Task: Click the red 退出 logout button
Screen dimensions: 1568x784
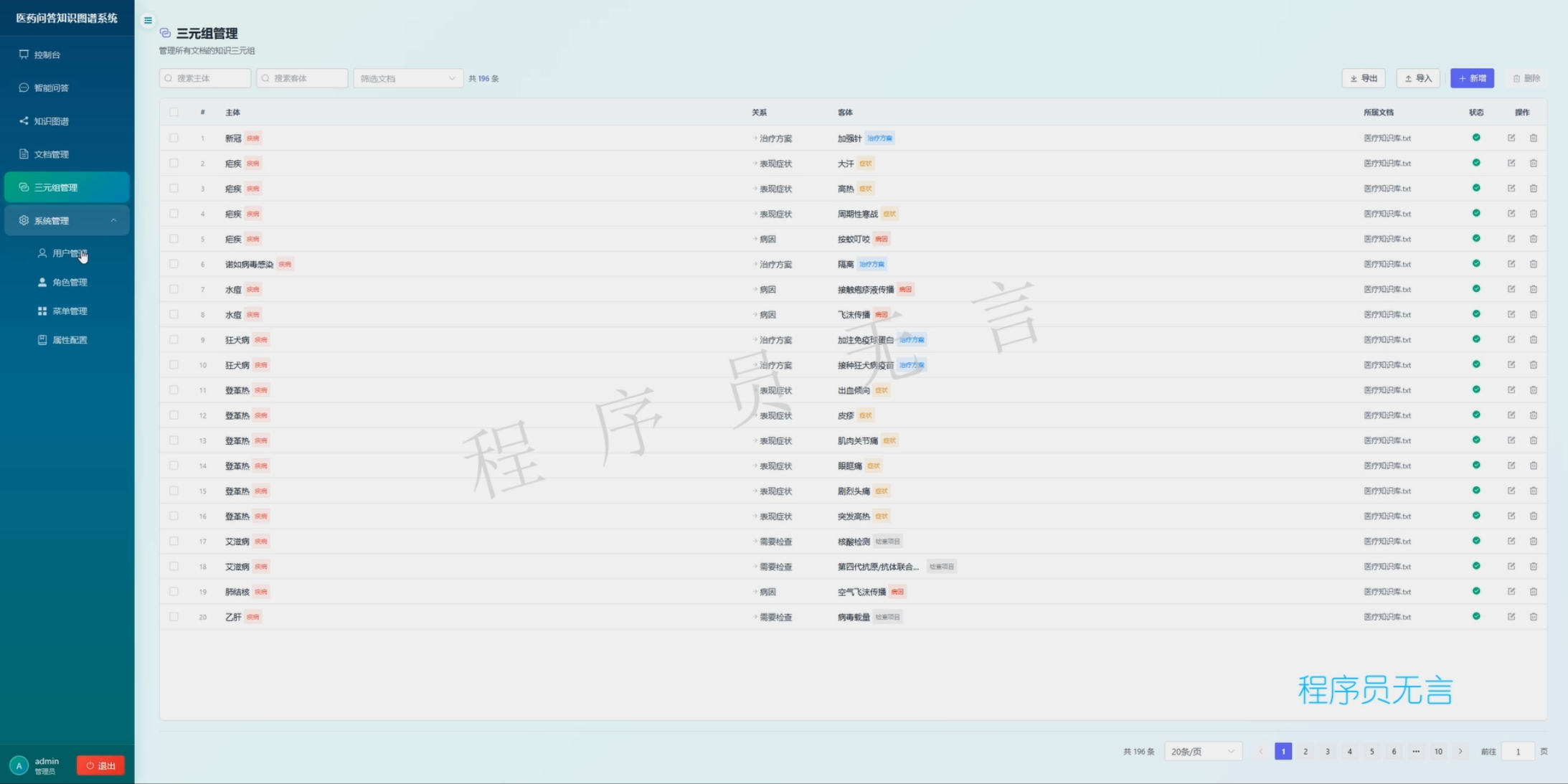Action: point(100,765)
